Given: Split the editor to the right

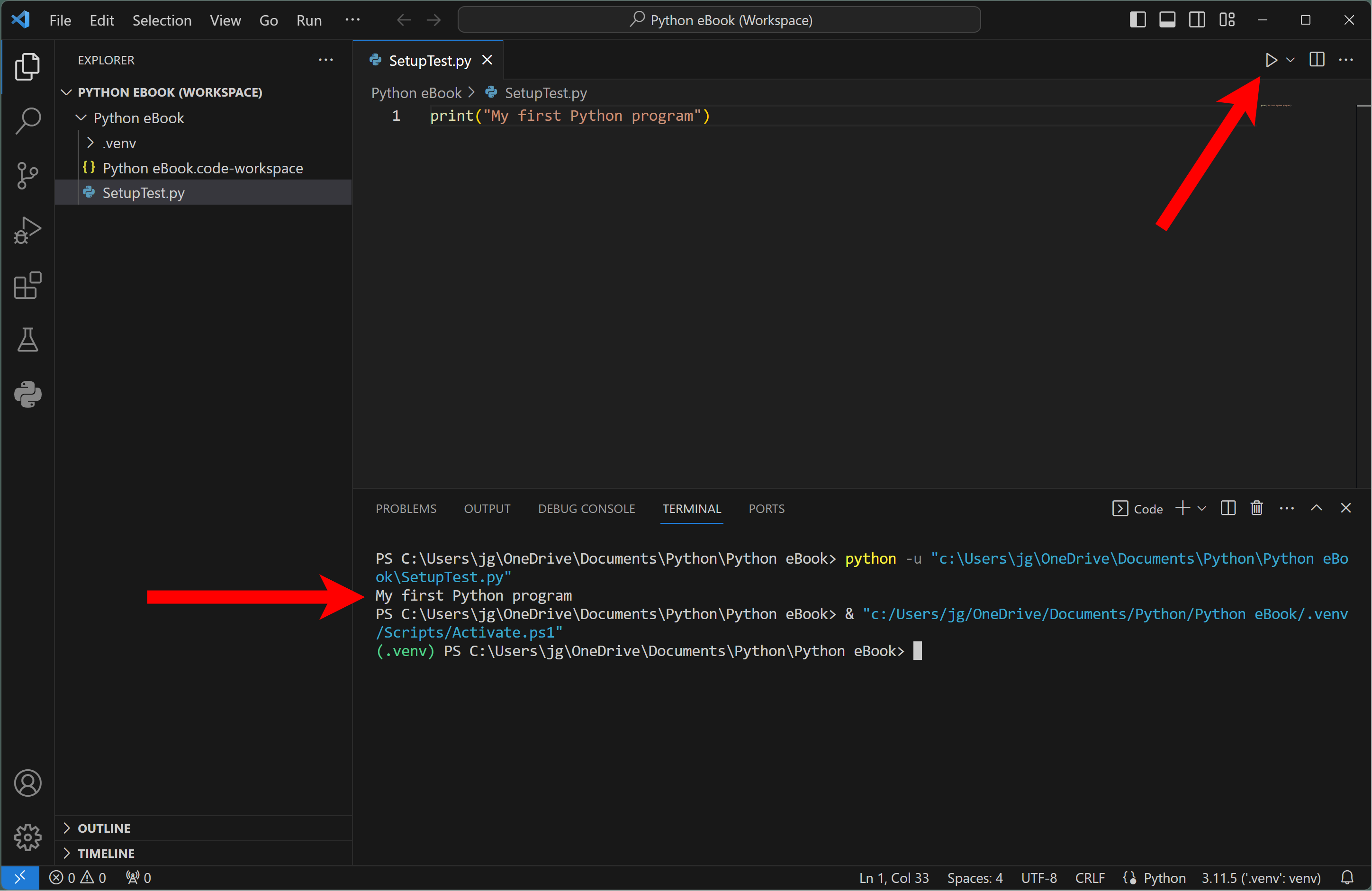Looking at the screenshot, I should tap(1317, 59).
